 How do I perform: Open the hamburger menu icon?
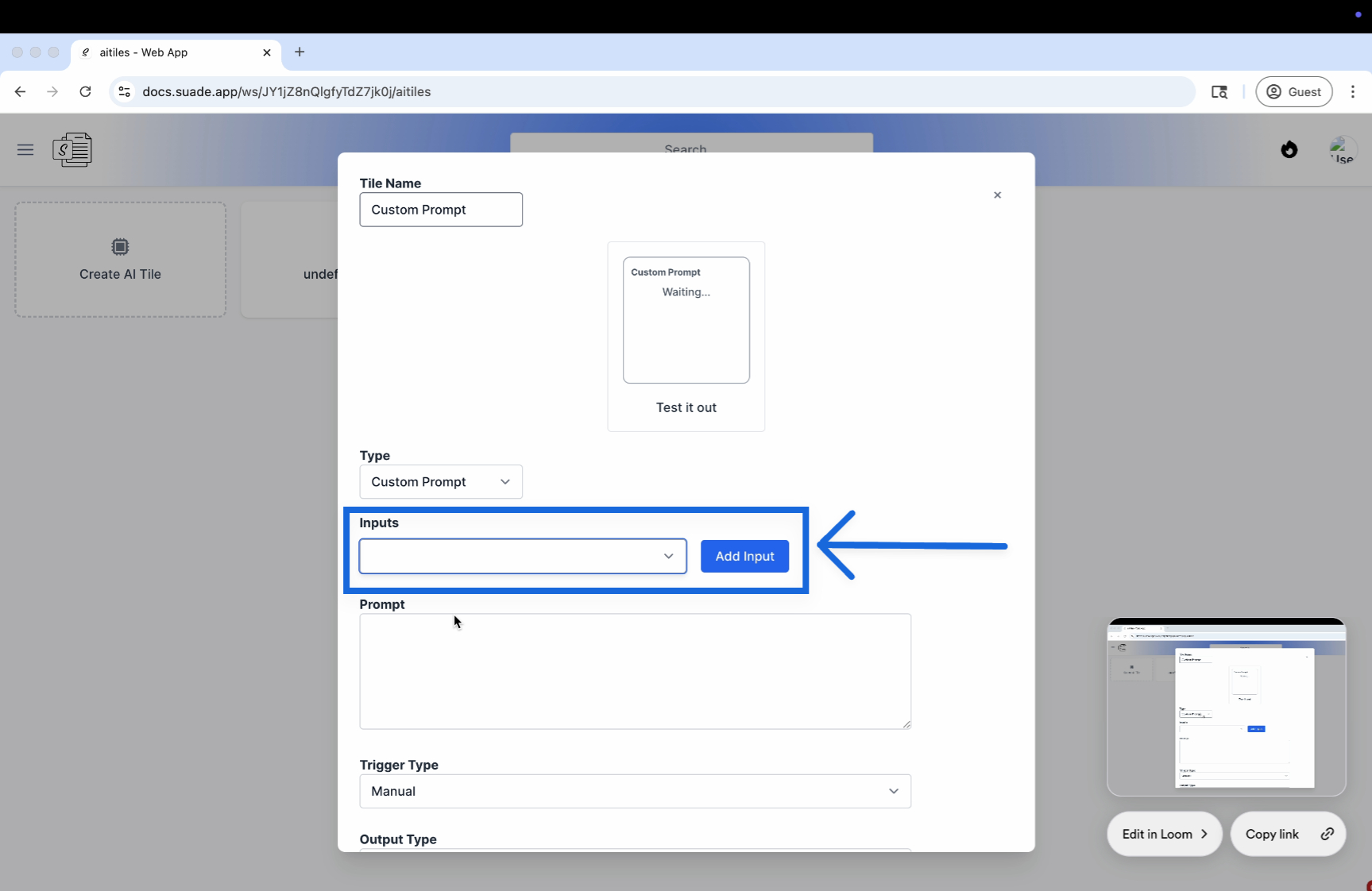pos(25,149)
